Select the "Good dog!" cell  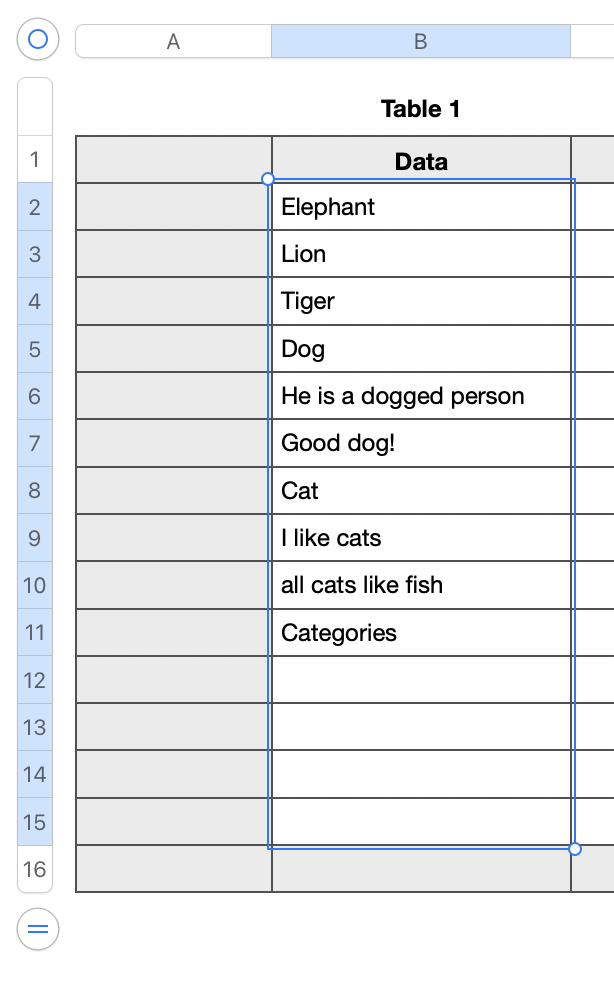tap(421, 443)
